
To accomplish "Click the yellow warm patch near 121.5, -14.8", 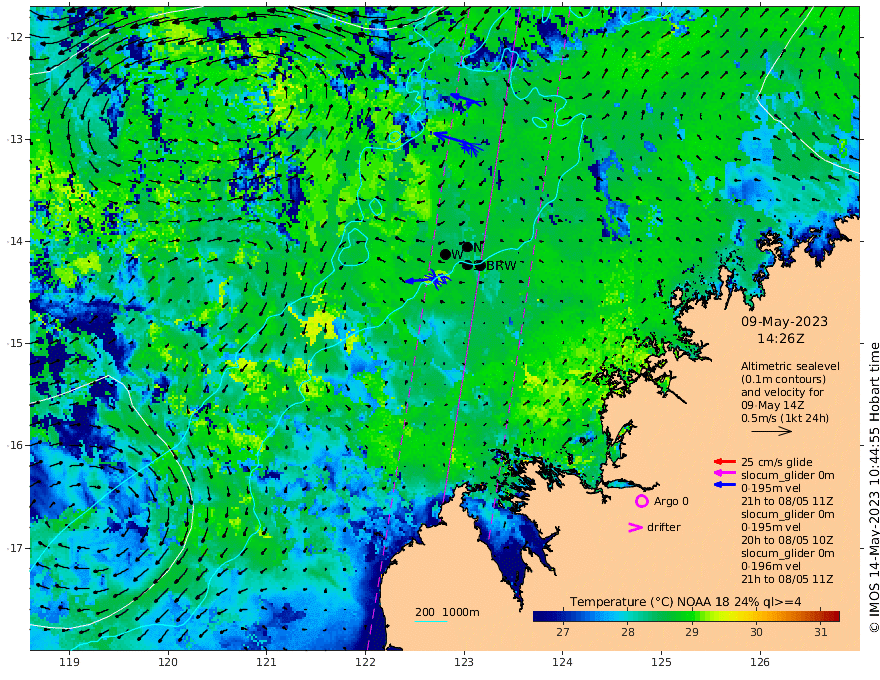I will pyautogui.click(x=317, y=325).
